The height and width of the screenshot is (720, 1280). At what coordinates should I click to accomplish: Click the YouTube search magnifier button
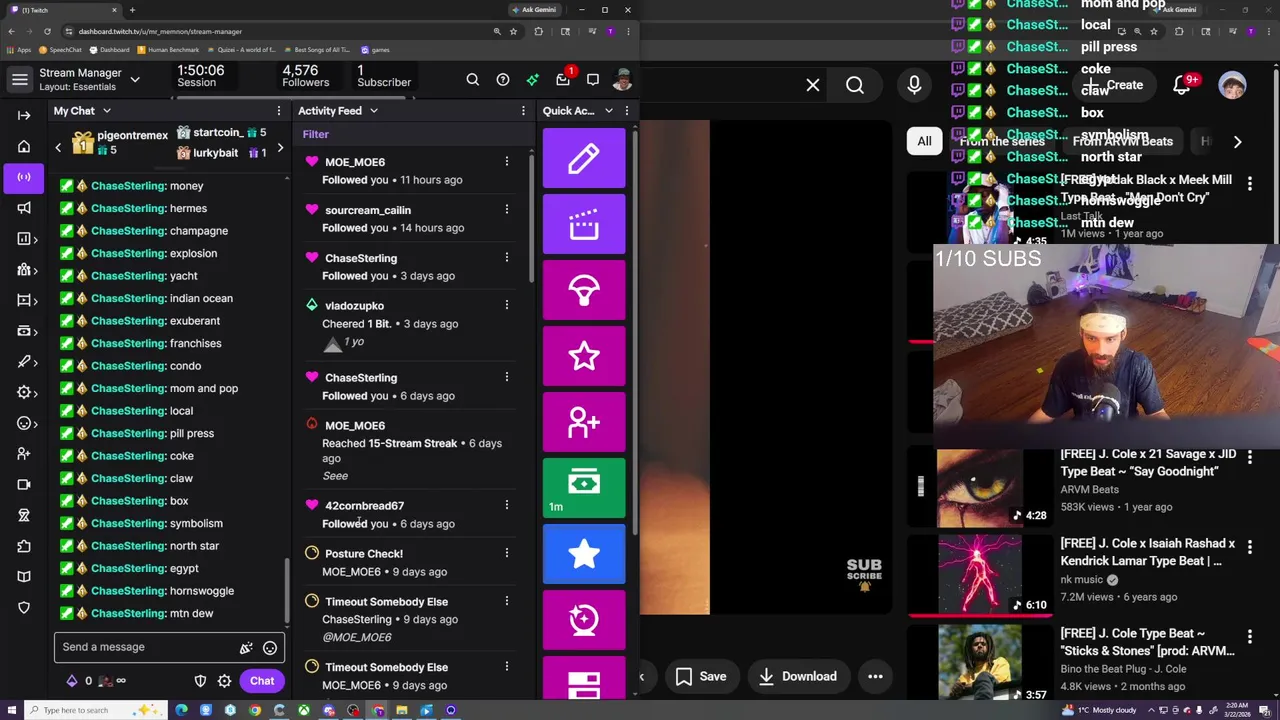click(x=855, y=86)
